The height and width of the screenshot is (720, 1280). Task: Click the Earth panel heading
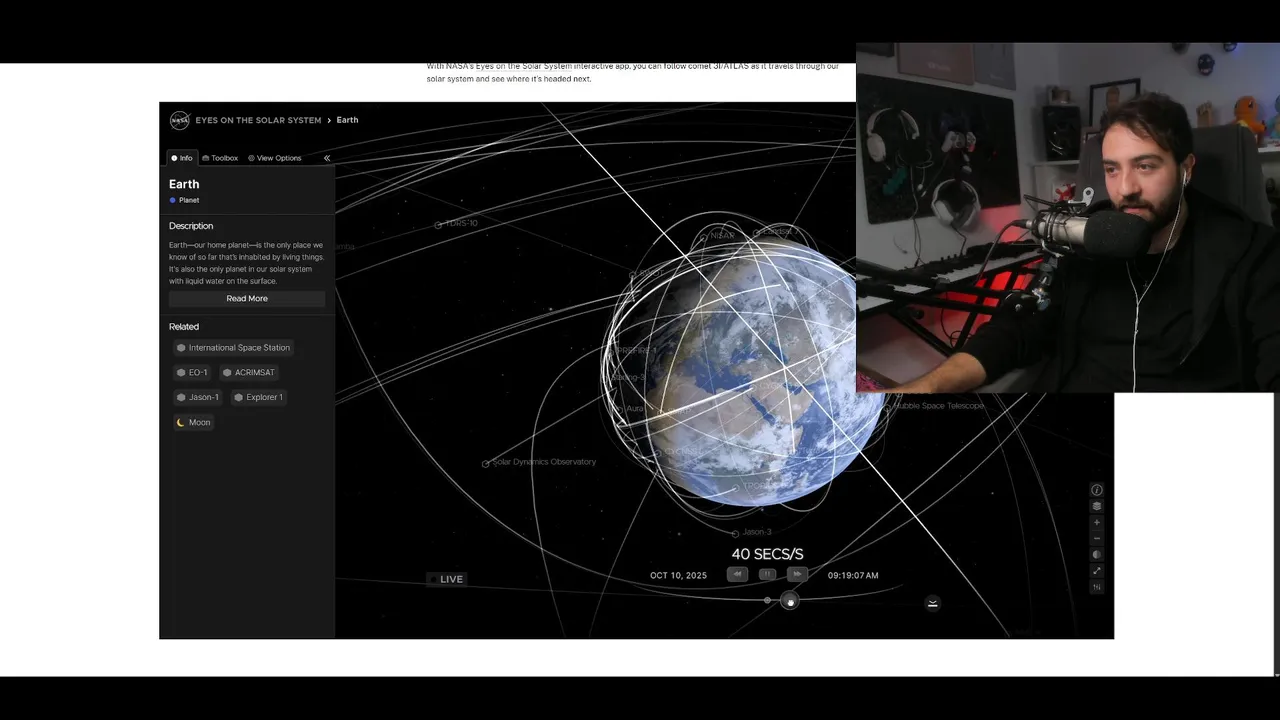click(184, 184)
